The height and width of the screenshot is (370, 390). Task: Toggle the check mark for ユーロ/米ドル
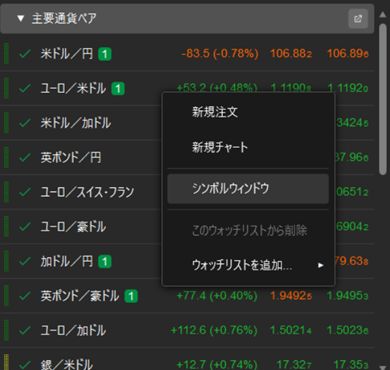click(25, 88)
